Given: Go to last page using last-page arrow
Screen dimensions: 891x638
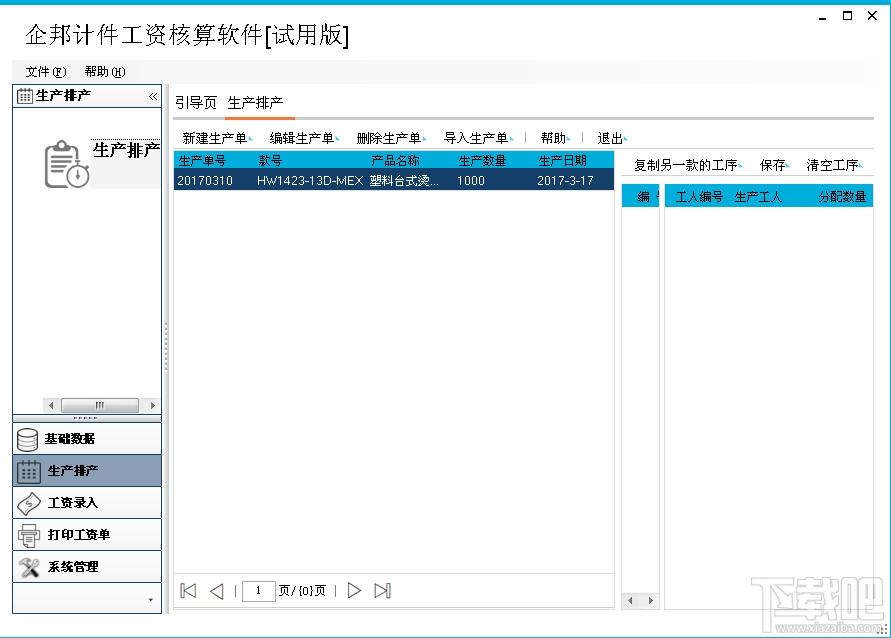Looking at the screenshot, I should point(382,590).
